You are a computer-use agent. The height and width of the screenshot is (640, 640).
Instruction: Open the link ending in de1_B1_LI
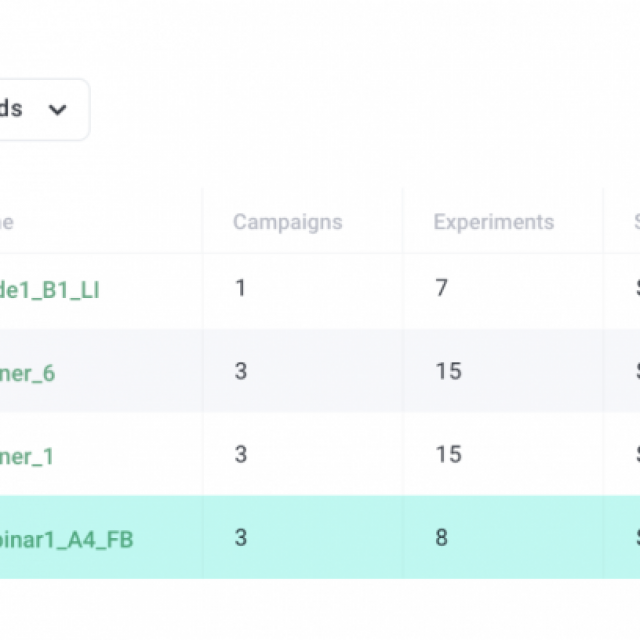[50, 290]
